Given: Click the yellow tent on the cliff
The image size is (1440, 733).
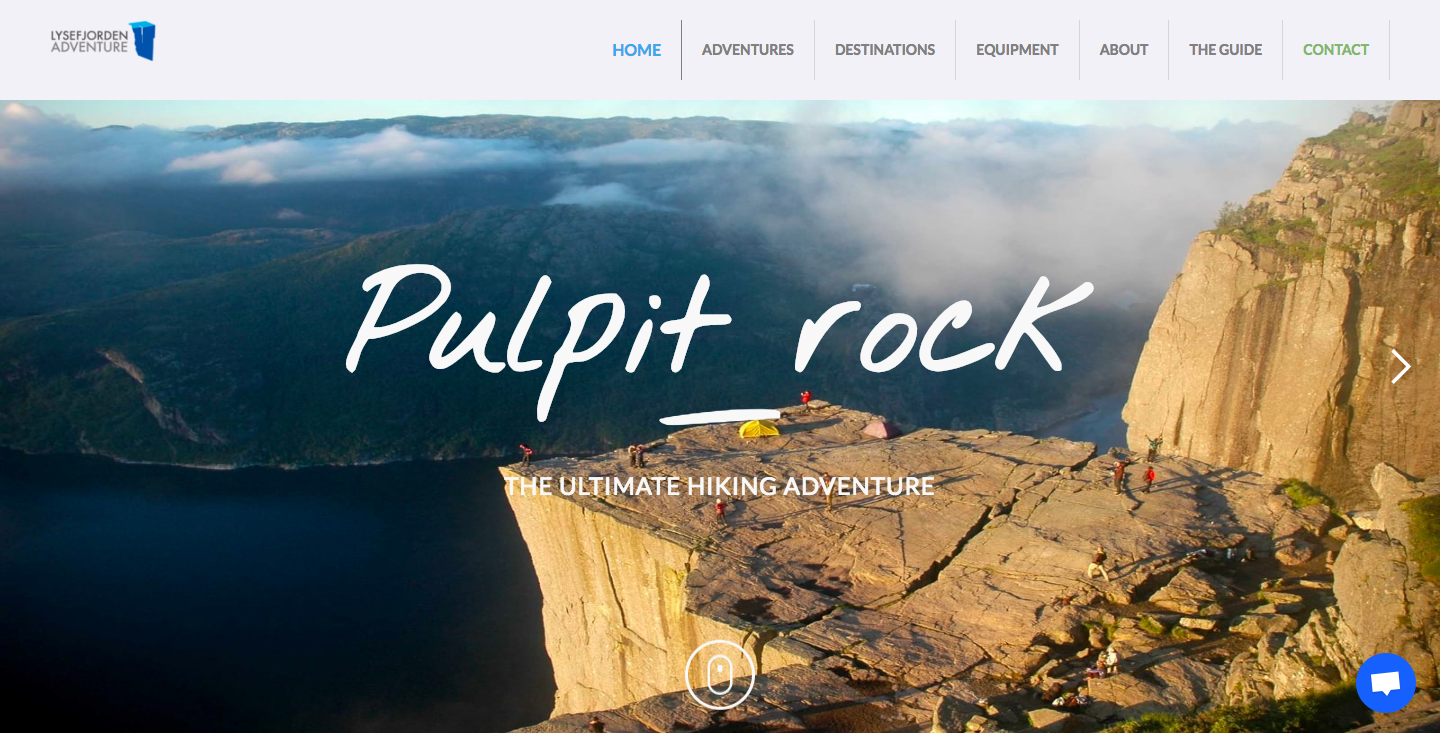Looking at the screenshot, I should 758,429.
